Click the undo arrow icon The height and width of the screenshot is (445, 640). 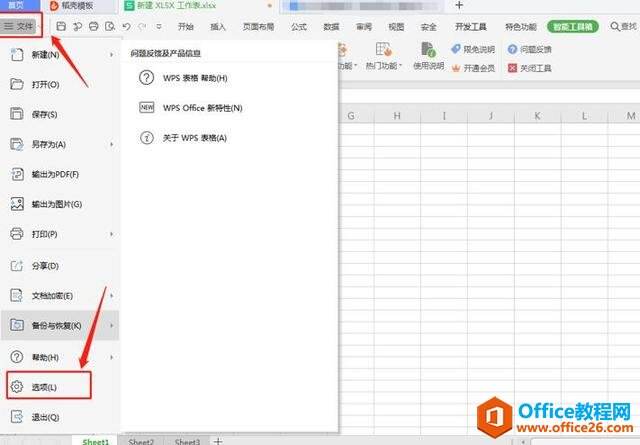[126, 27]
